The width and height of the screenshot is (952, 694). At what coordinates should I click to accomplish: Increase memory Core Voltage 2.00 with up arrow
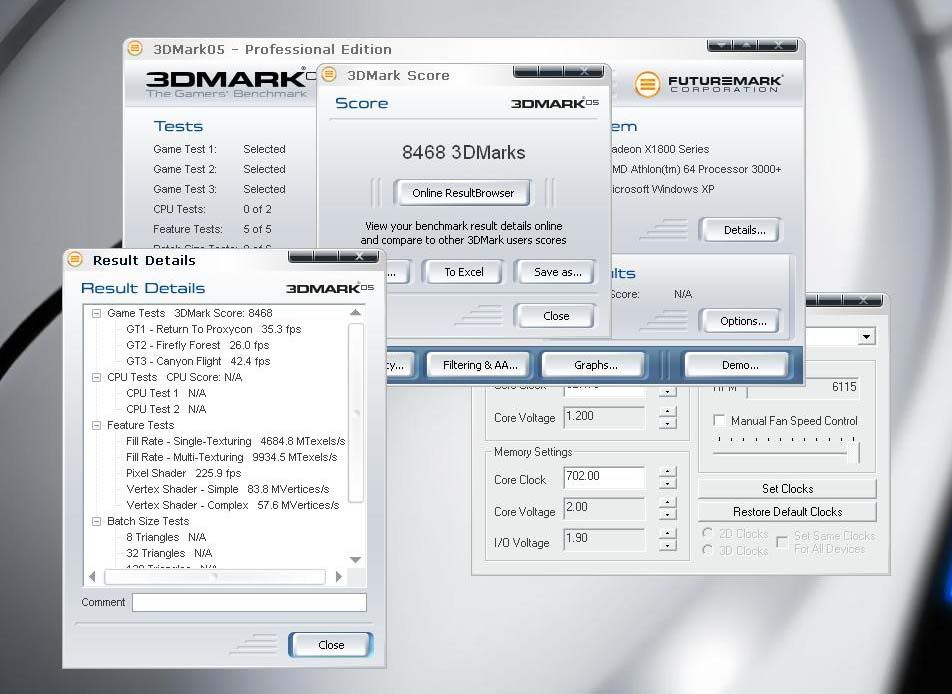pyautogui.click(x=668, y=502)
